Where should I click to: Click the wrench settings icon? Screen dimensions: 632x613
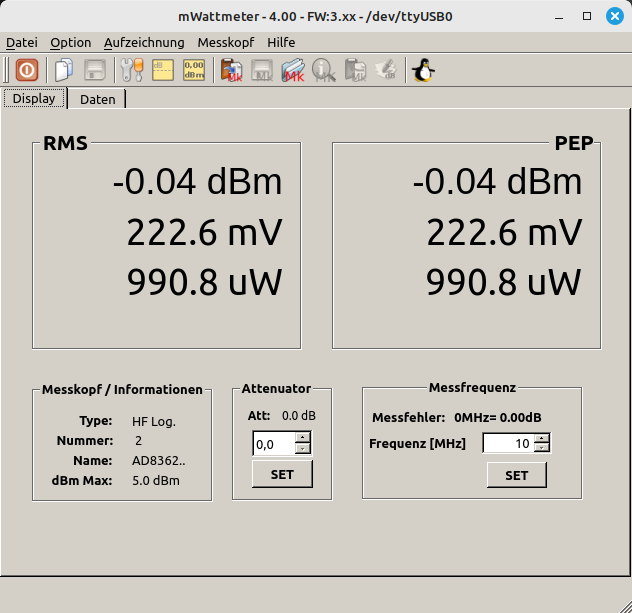131,70
